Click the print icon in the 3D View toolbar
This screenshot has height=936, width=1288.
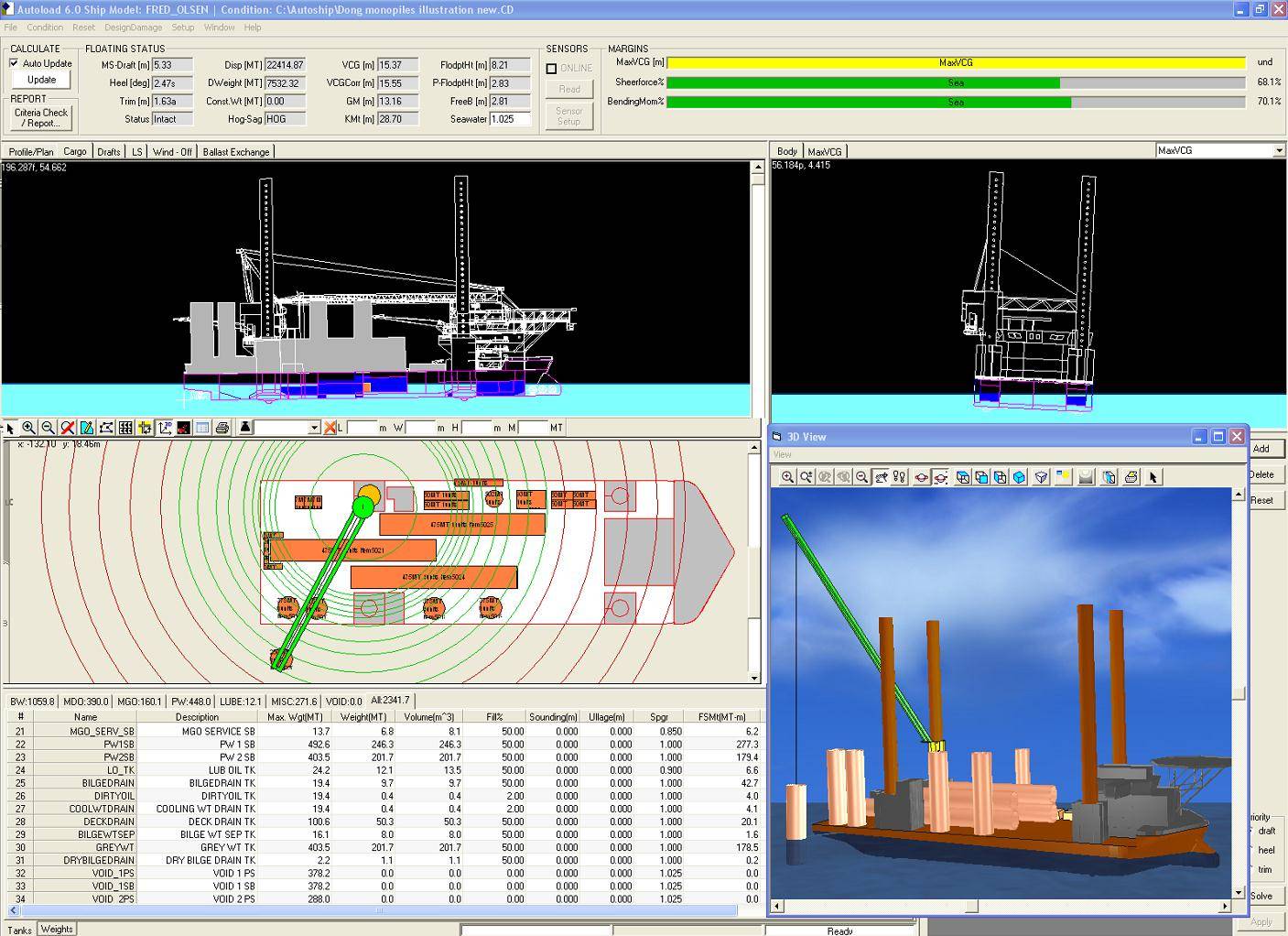1131,477
